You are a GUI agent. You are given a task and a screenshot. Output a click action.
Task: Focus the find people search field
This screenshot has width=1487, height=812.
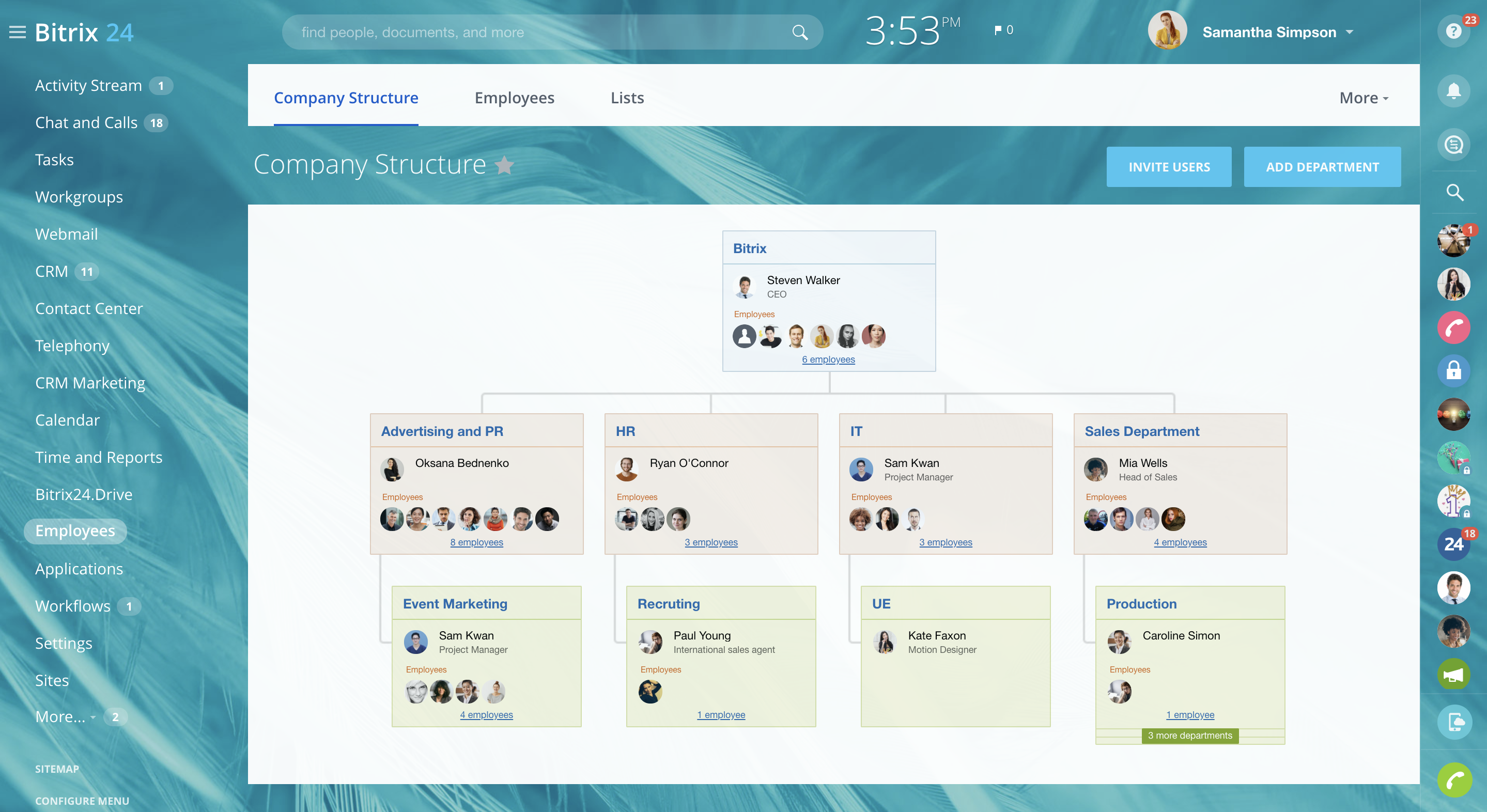click(x=537, y=33)
